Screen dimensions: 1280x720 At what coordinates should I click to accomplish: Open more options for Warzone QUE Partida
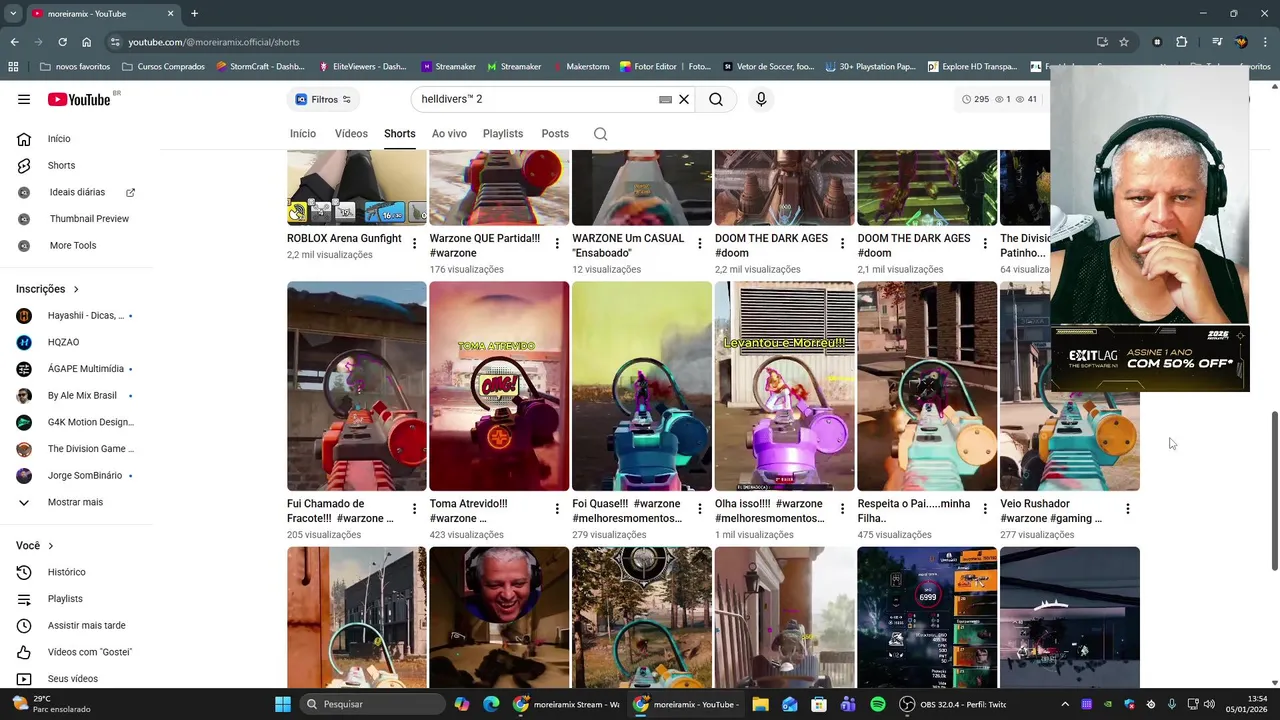pos(557,244)
